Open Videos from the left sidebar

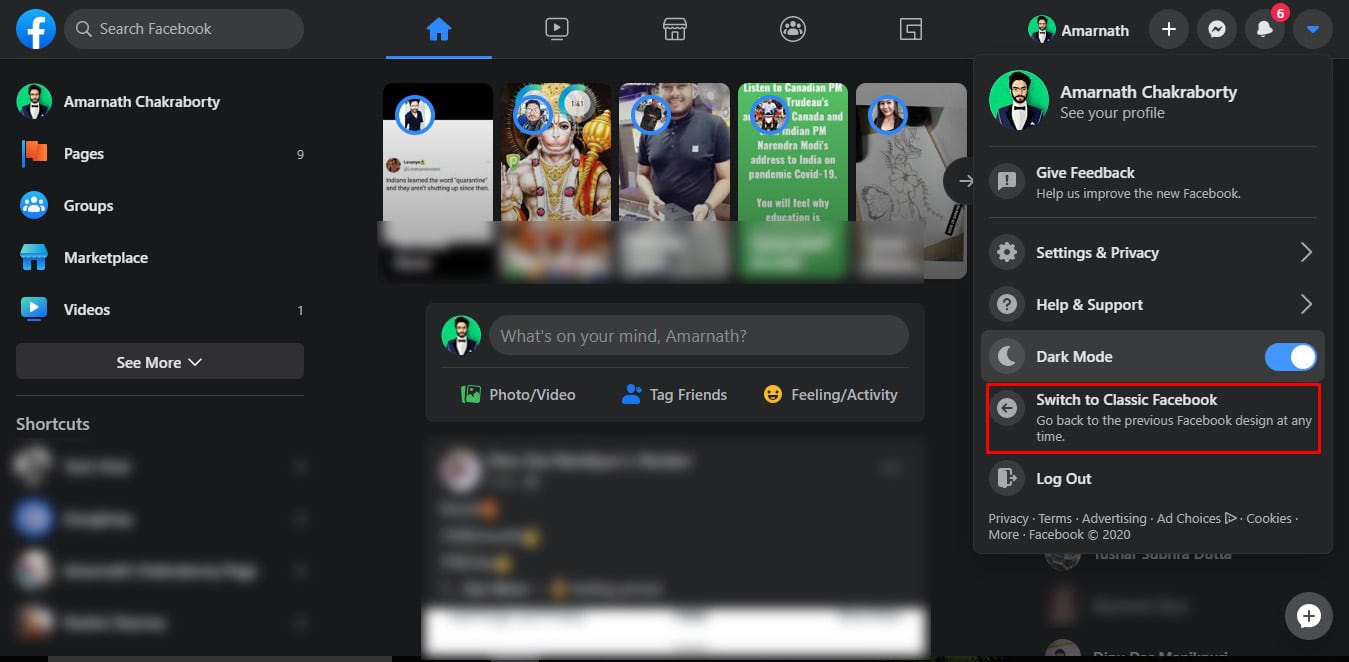coord(160,310)
